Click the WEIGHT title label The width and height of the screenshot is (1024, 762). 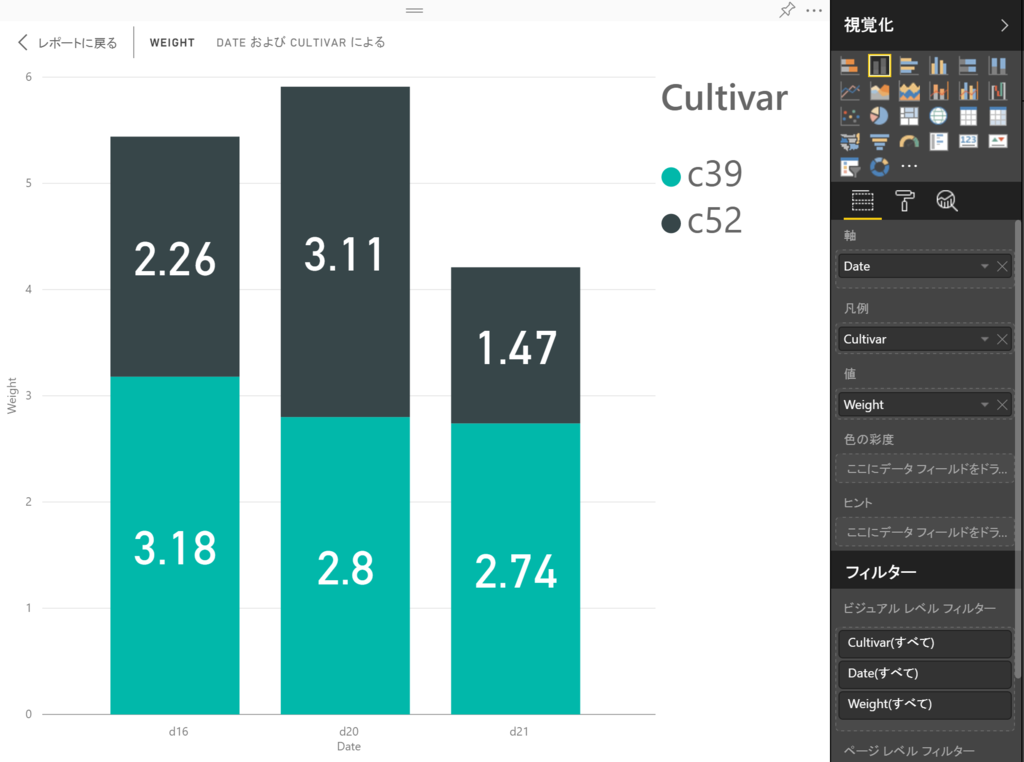(x=172, y=42)
